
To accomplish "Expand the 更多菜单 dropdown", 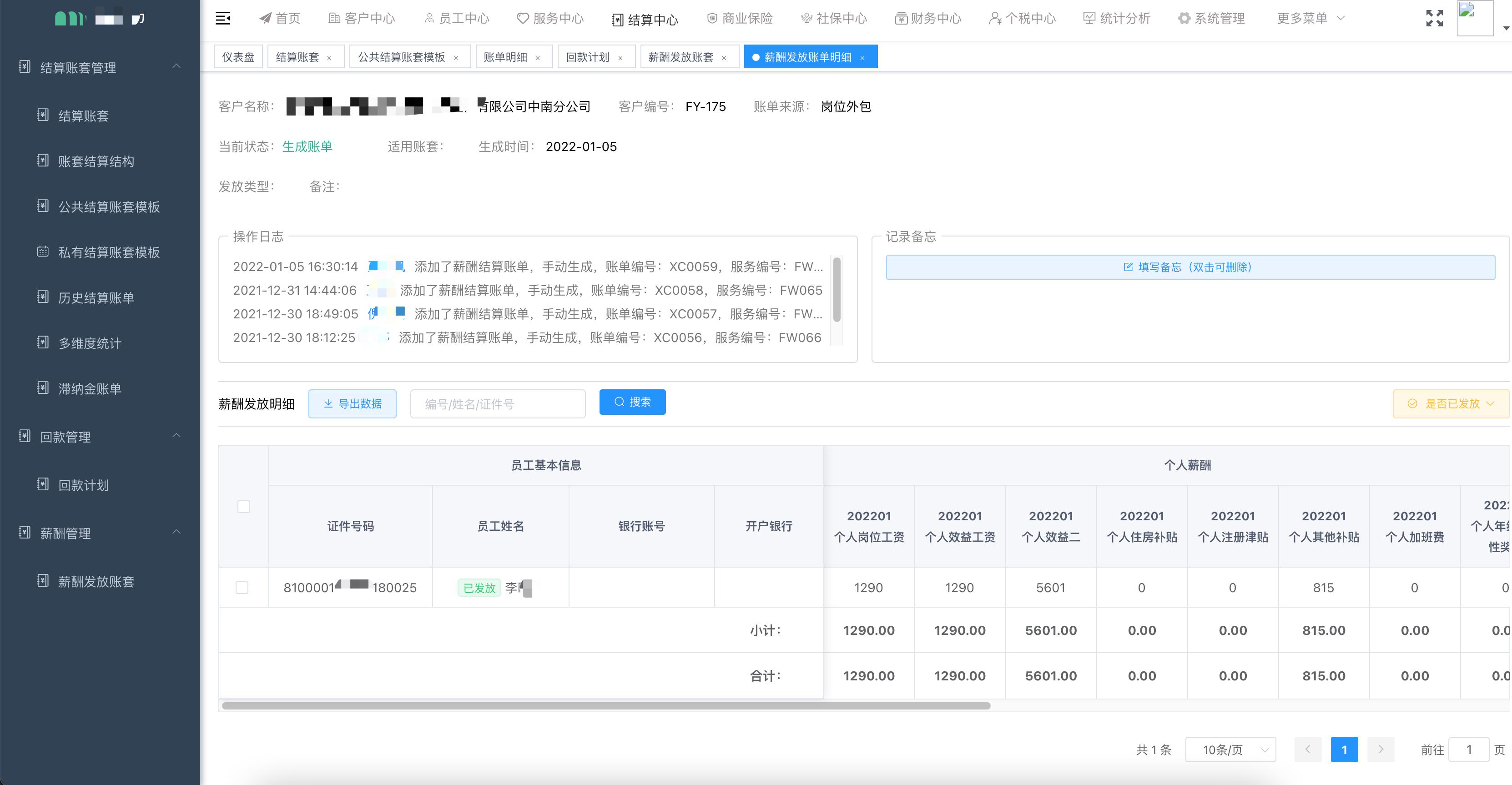I will pos(1308,18).
